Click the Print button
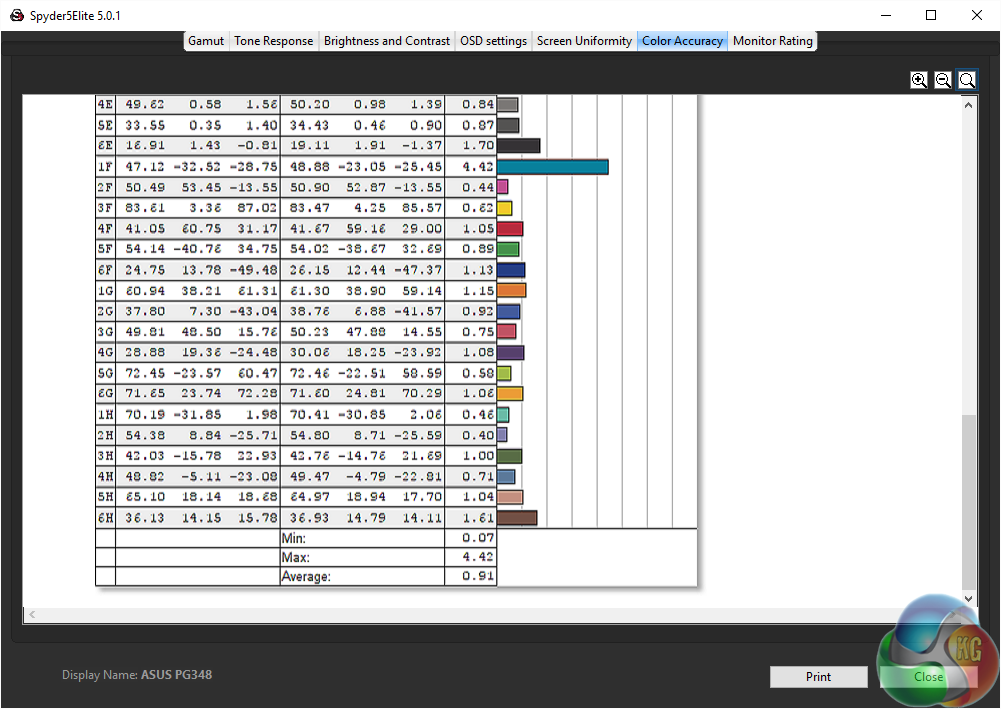This screenshot has height=709, width=1001. (818, 676)
